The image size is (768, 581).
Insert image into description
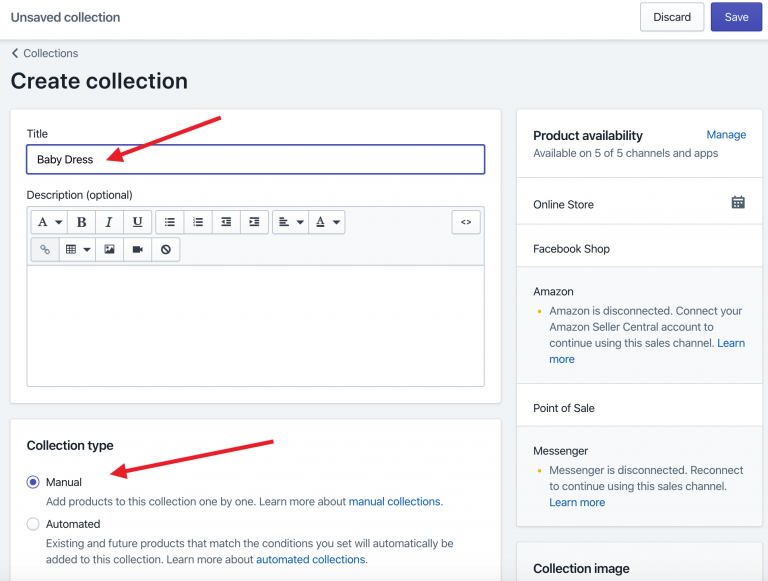point(109,249)
